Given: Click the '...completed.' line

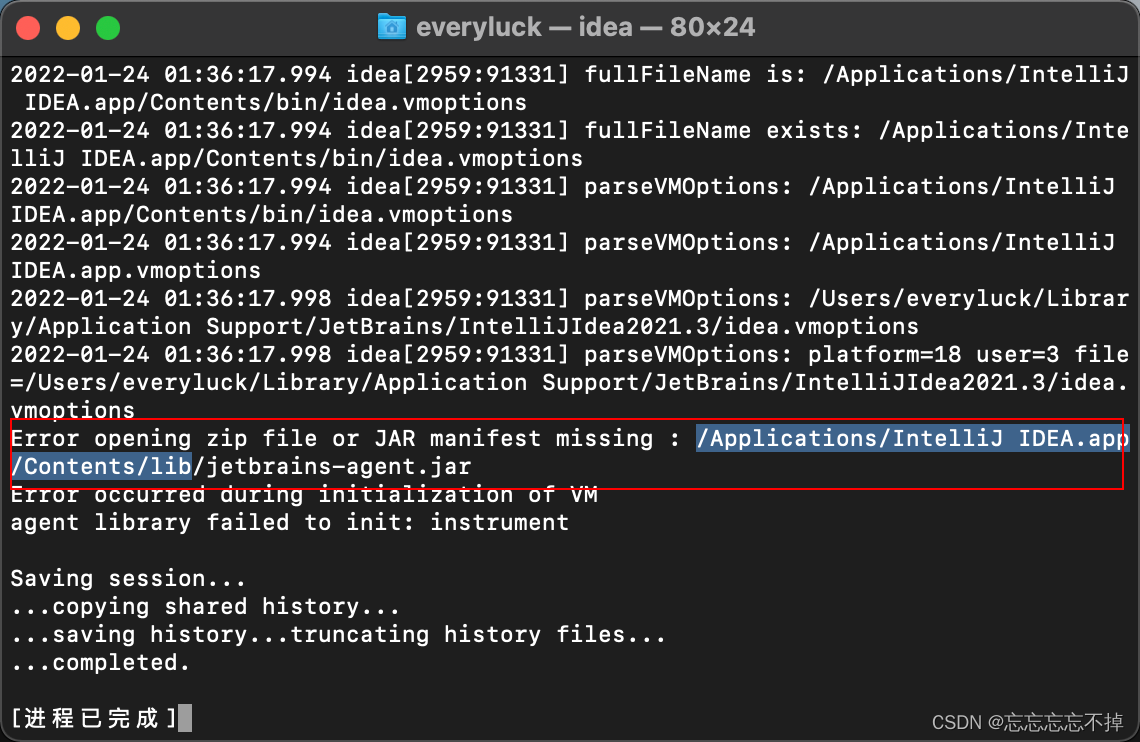Looking at the screenshot, I should (100, 663).
